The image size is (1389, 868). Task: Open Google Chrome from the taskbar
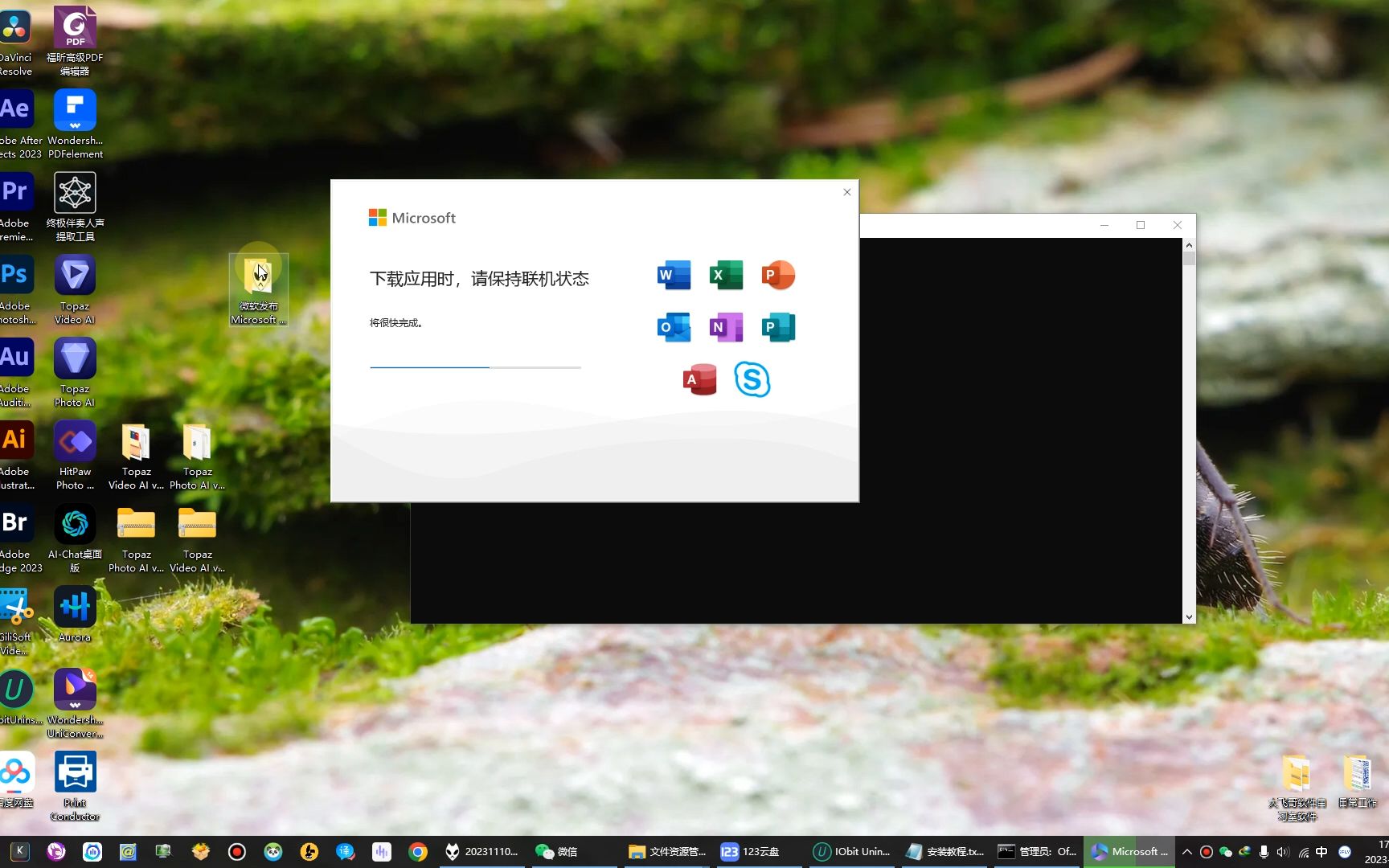[418, 852]
